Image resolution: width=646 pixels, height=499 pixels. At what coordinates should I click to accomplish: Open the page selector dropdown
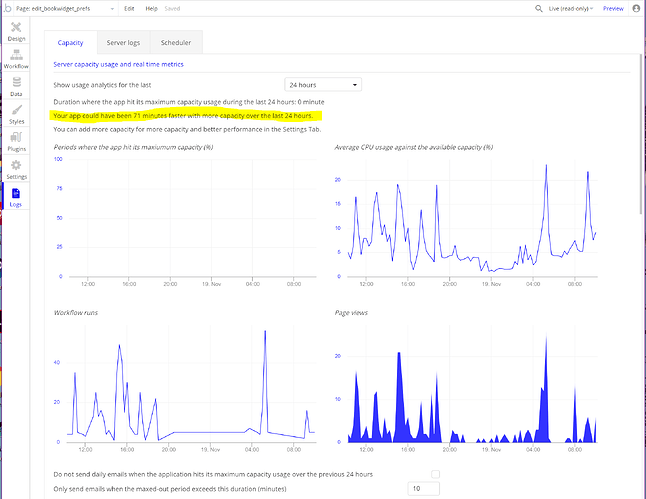click(x=65, y=8)
